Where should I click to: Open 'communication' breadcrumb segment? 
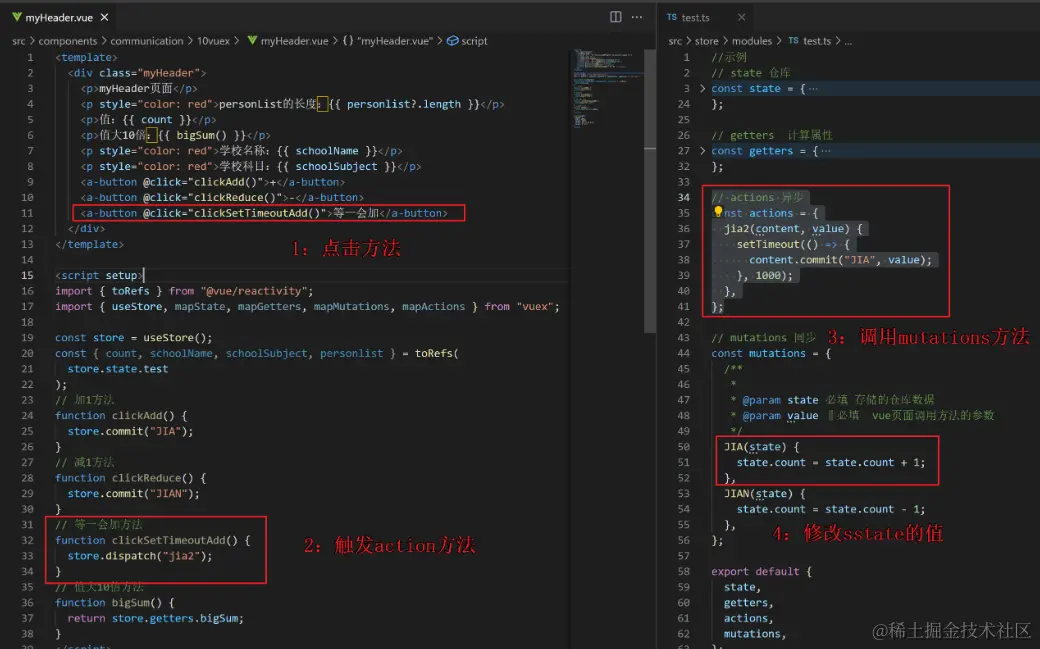[x=147, y=41]
